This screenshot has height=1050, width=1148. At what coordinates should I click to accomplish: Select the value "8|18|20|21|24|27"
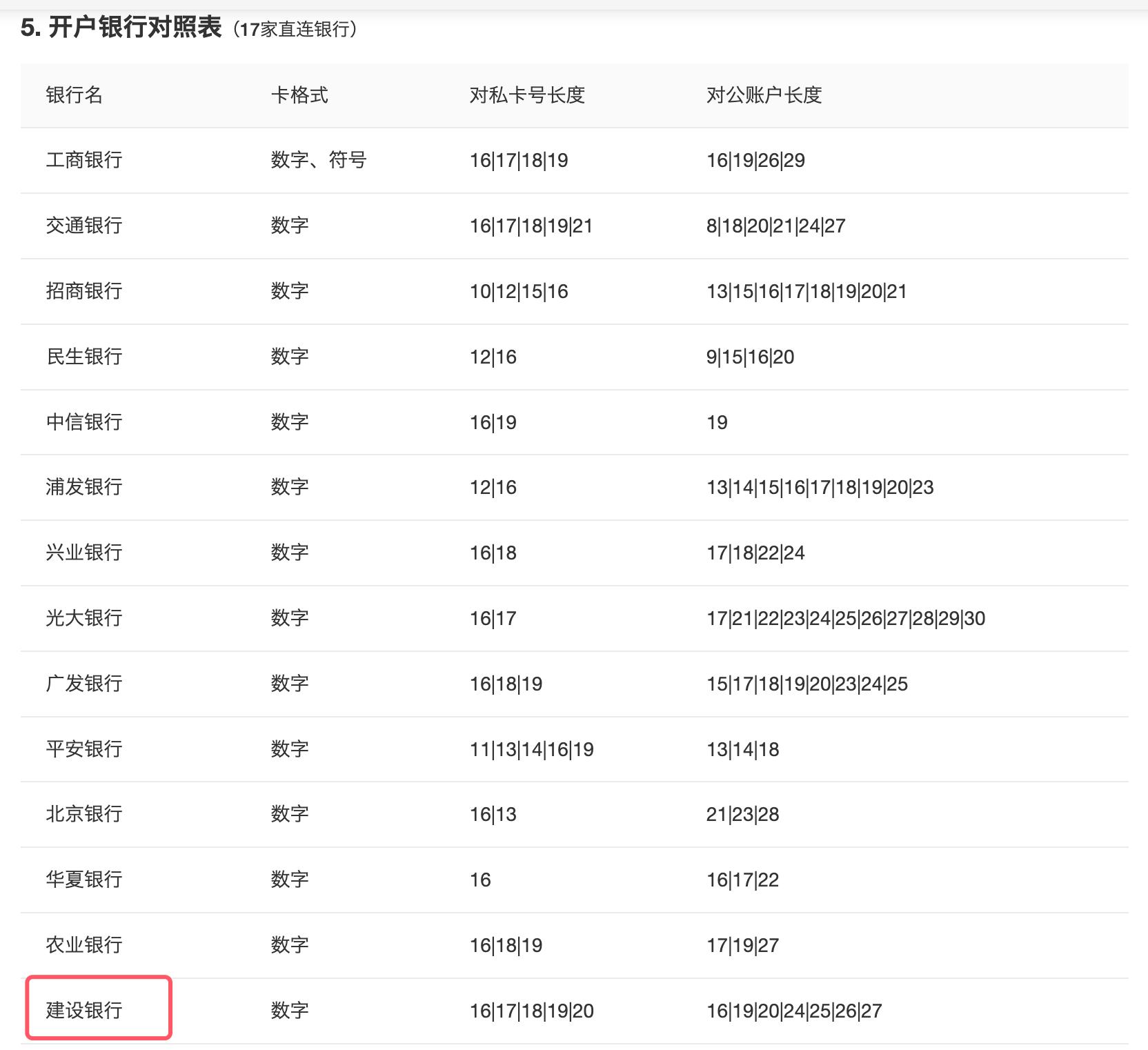coord(775,226)
